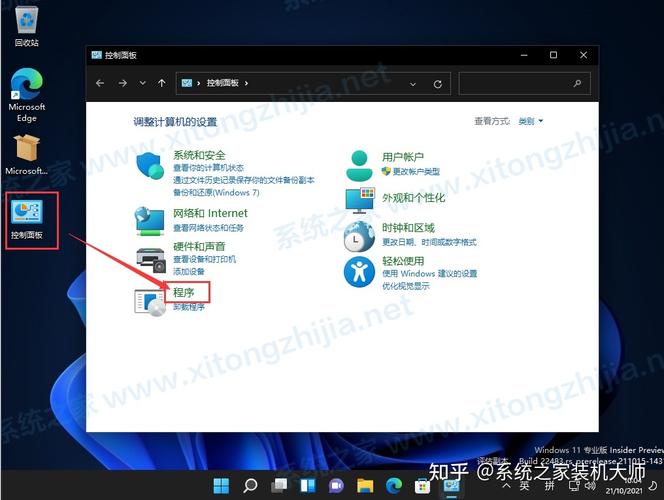Click the Control Panel taskbar icon
The height and width of the screenshot is (500, 664).
(451, 487)
